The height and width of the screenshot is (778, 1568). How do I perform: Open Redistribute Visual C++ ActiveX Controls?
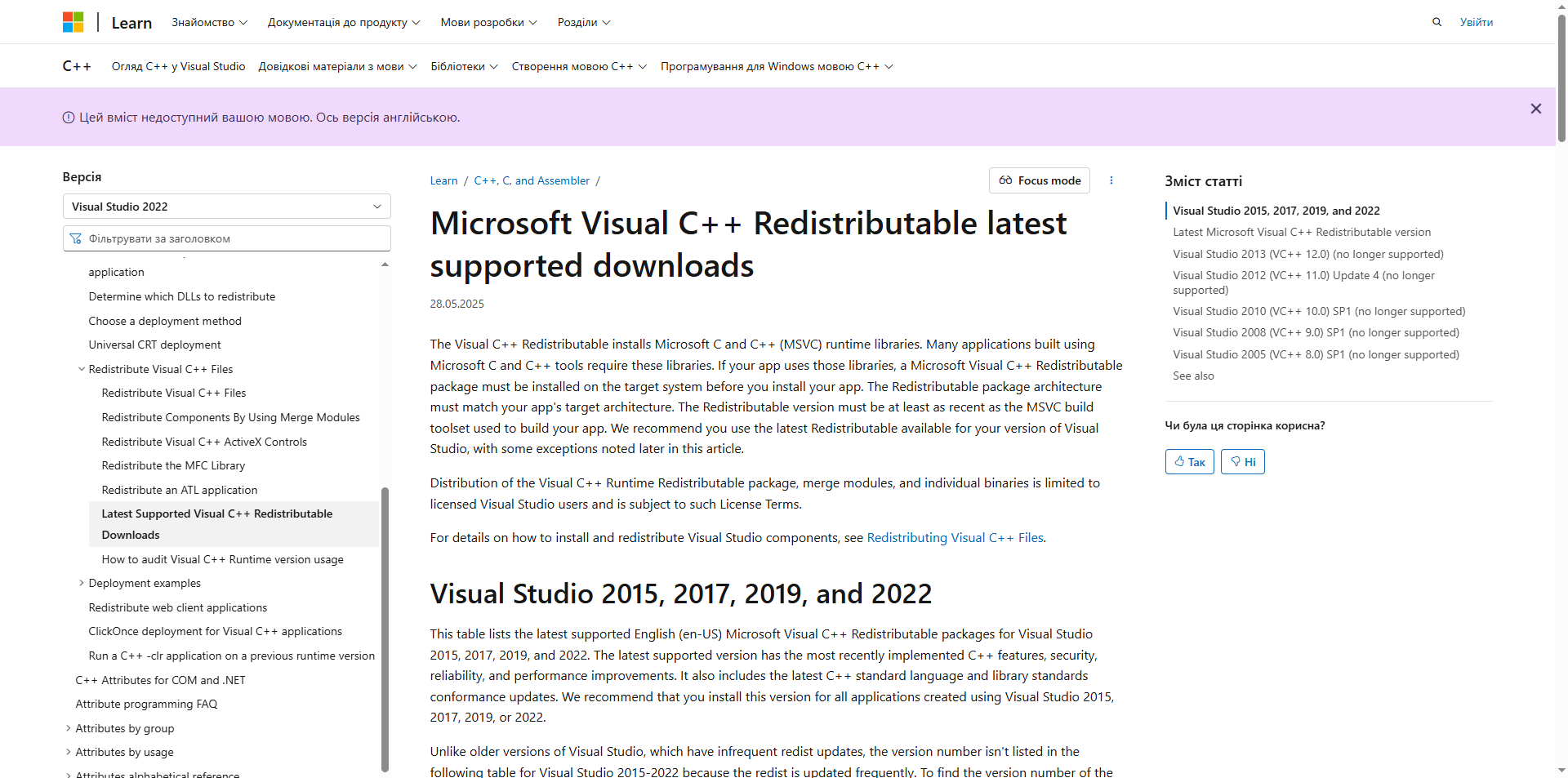[204, 442]
